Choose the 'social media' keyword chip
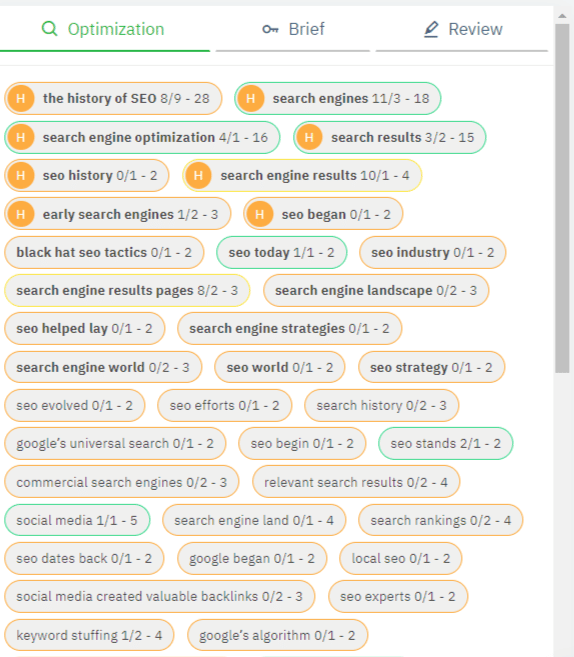This screenshot has height=657, width=574. tap(77, 520)
